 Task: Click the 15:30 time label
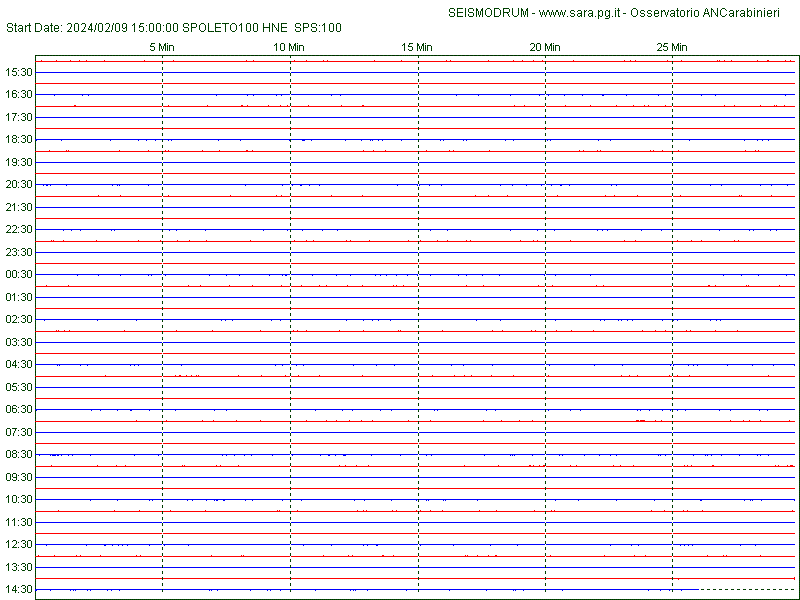tap(19, 72)
